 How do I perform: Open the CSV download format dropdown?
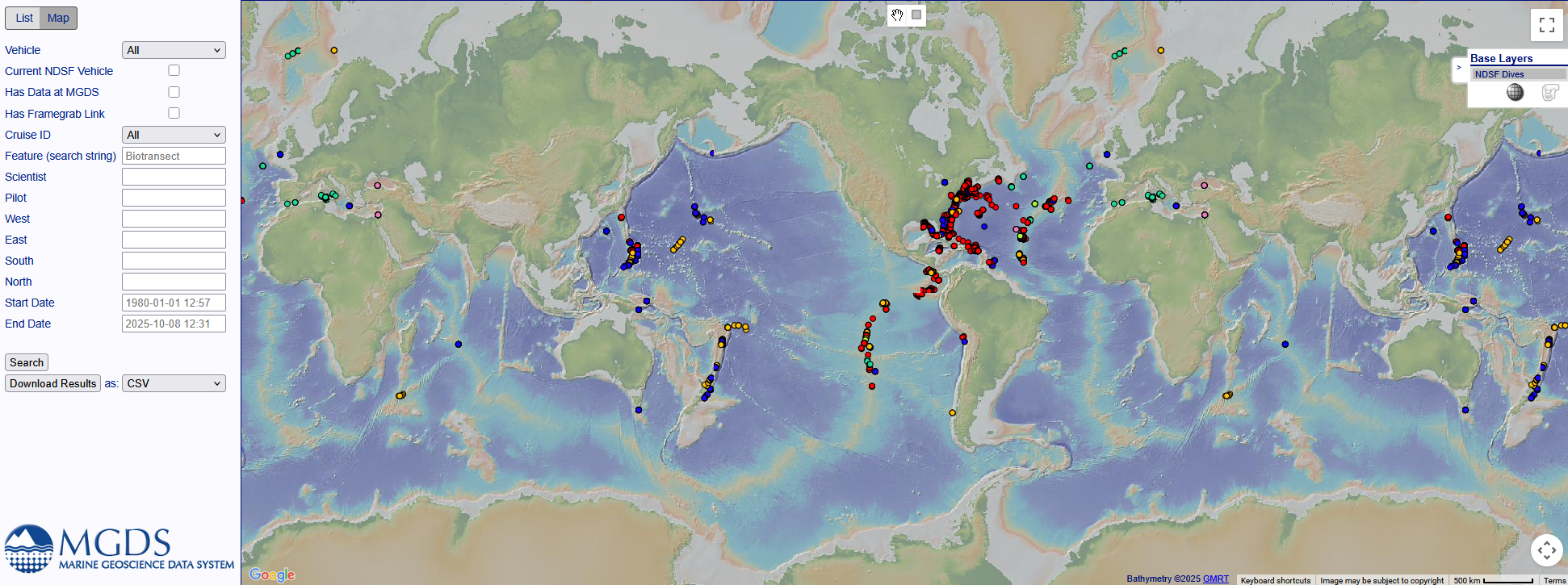click(x=174, y=383)
